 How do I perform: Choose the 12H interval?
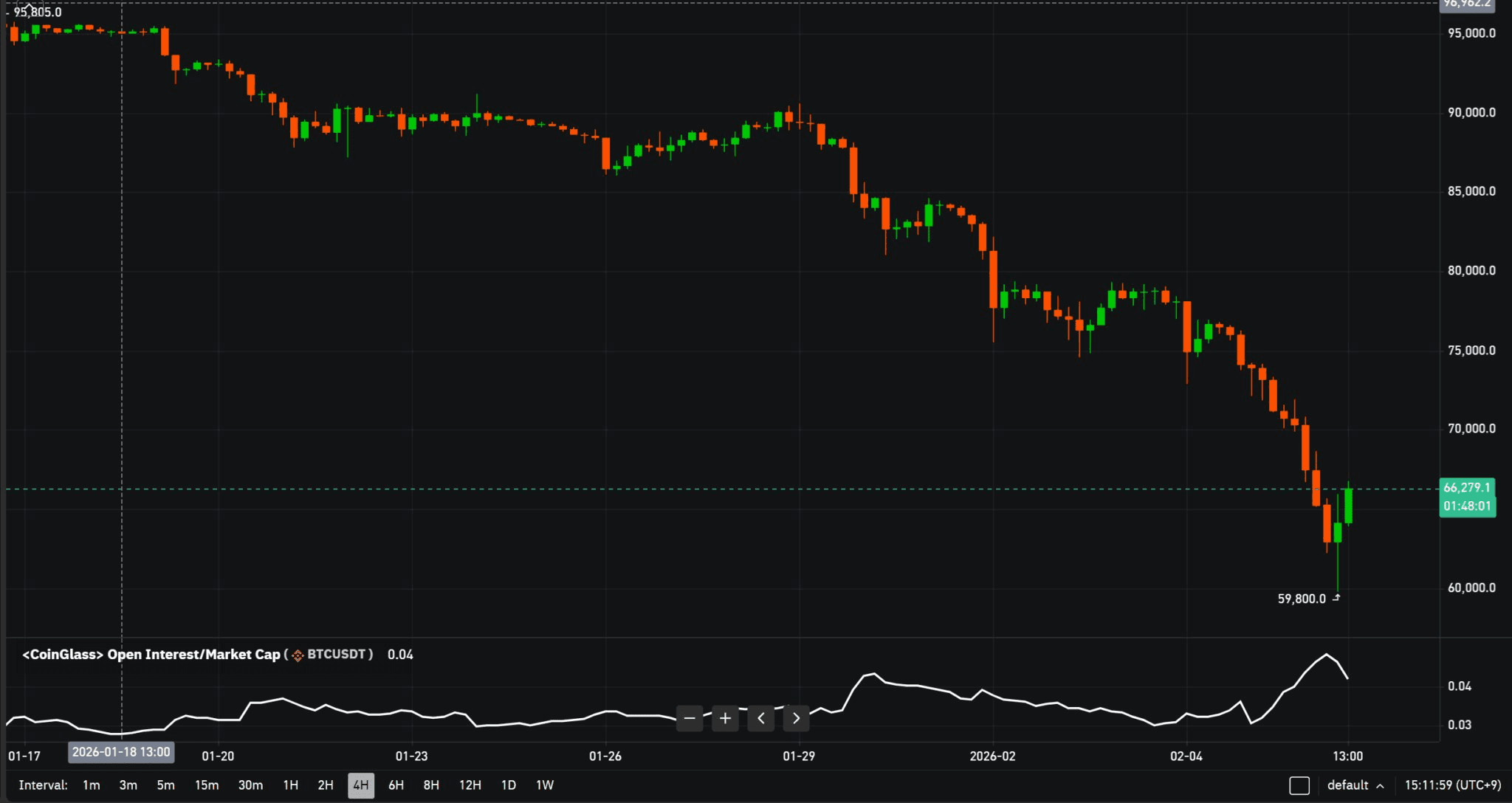470,785
